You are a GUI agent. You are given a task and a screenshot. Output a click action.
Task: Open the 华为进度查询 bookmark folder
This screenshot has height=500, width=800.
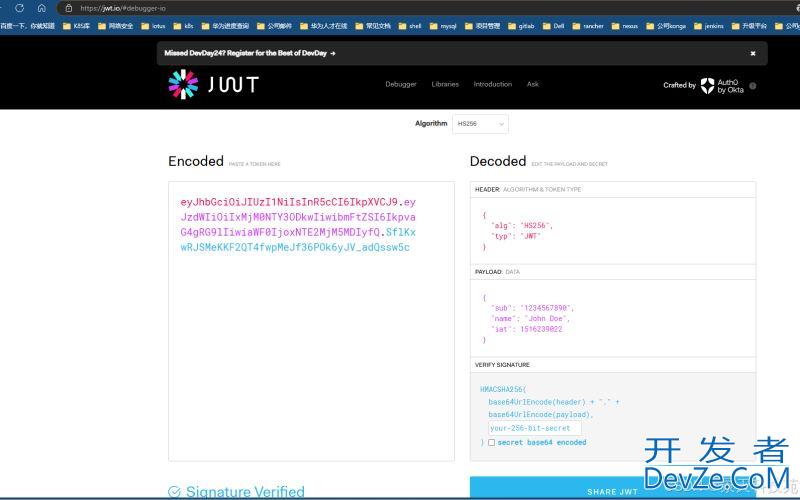pyautogui.click(x=225, y=26)
